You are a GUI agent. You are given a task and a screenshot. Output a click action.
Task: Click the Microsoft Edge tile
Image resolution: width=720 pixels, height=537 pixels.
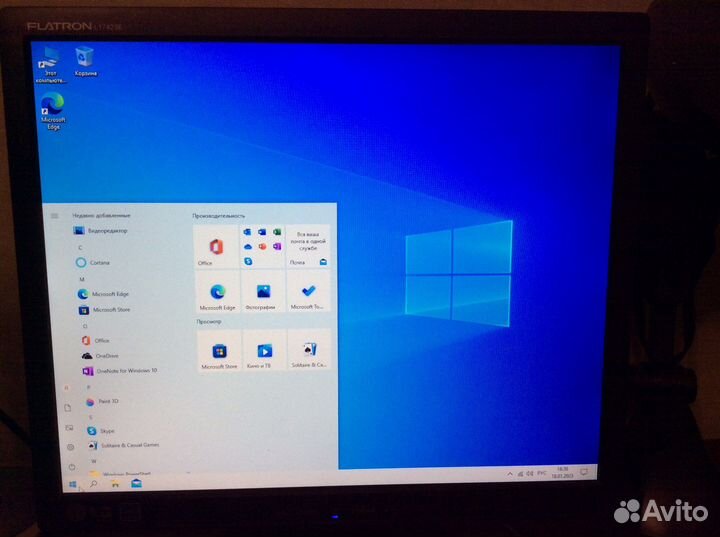218,291
